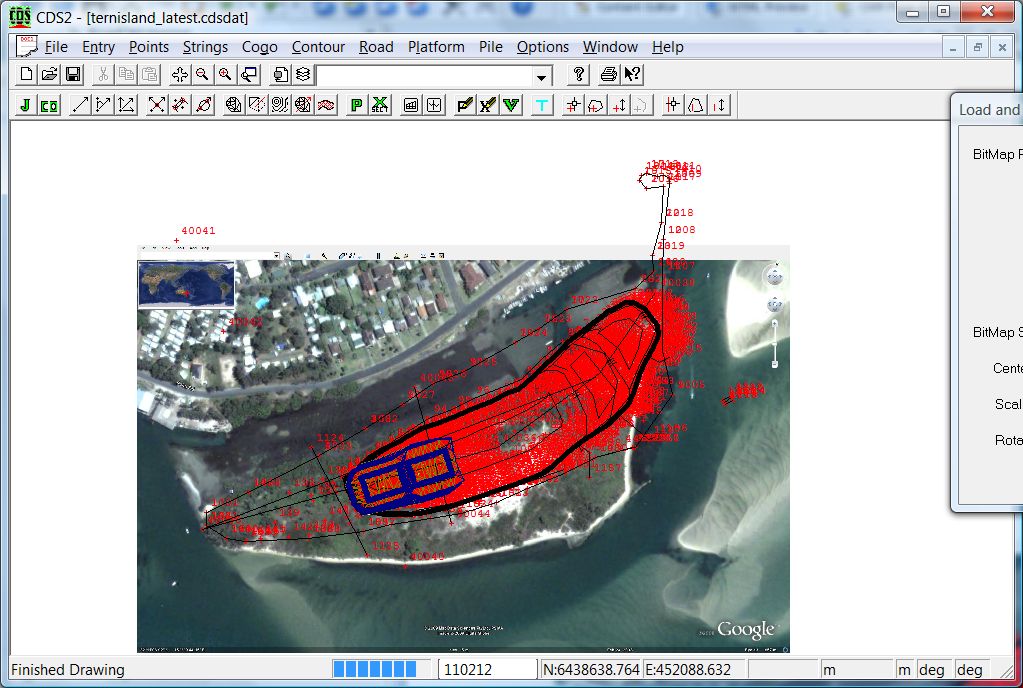Open the Contour menu
Image resolution: width=1023 pixels, height=688 pixels.
(x=318, y=47)
